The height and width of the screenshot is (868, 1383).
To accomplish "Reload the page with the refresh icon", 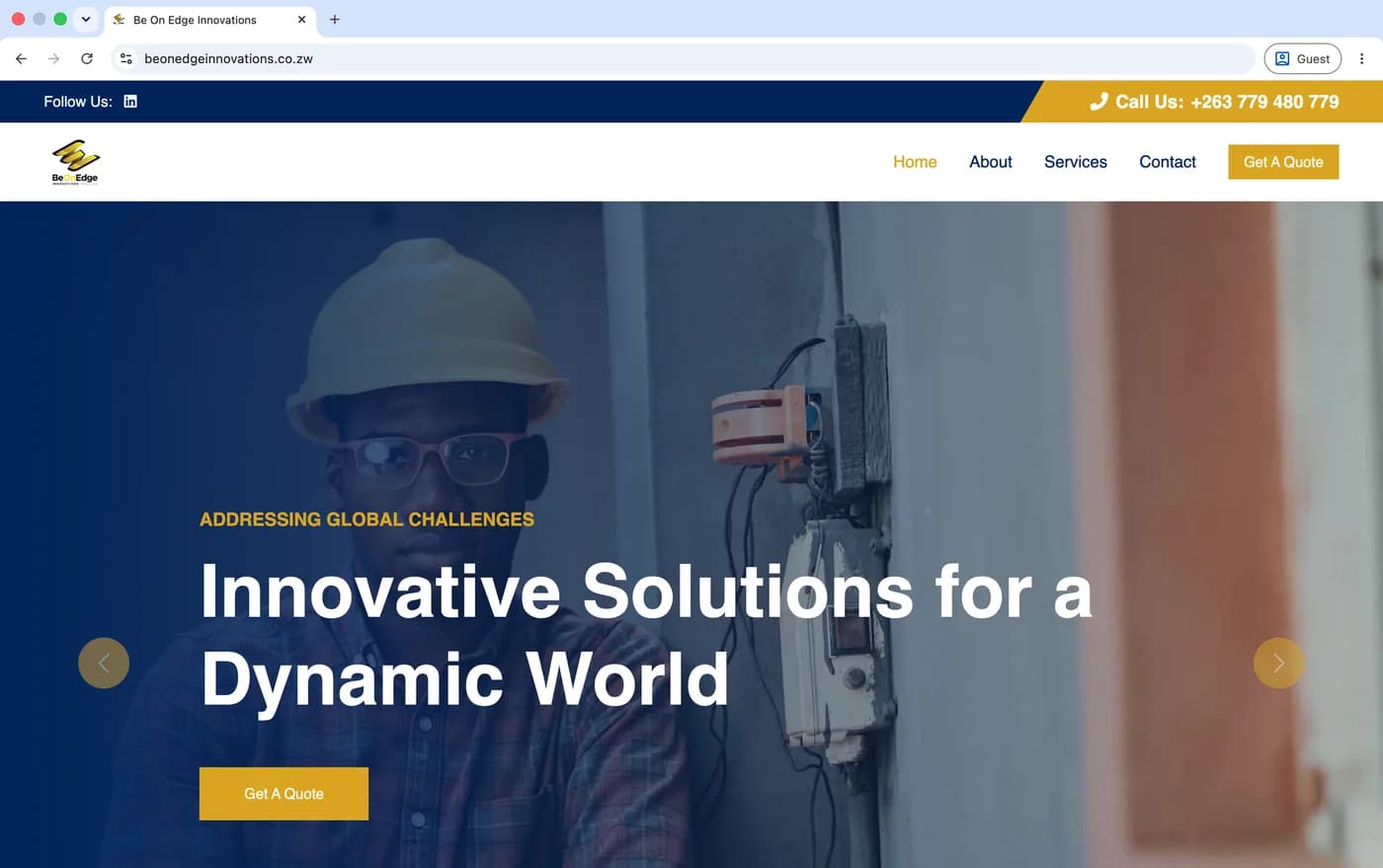I will point(87,59).
